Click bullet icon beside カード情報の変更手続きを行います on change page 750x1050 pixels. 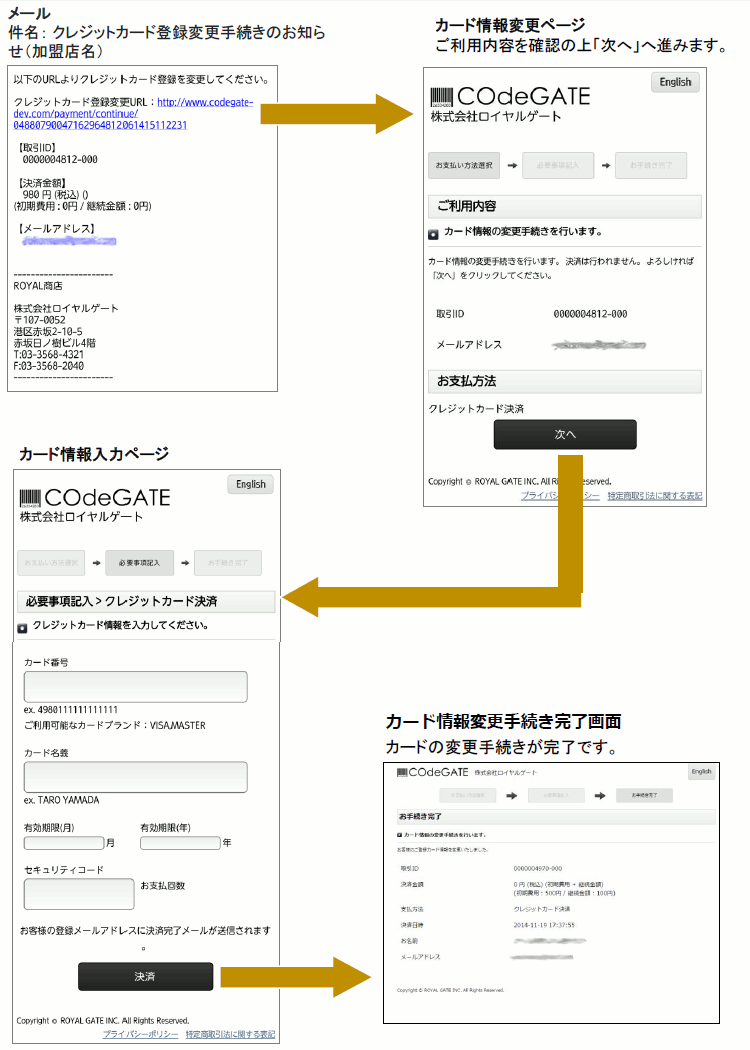pyautogui.click(x=433, y=234)
